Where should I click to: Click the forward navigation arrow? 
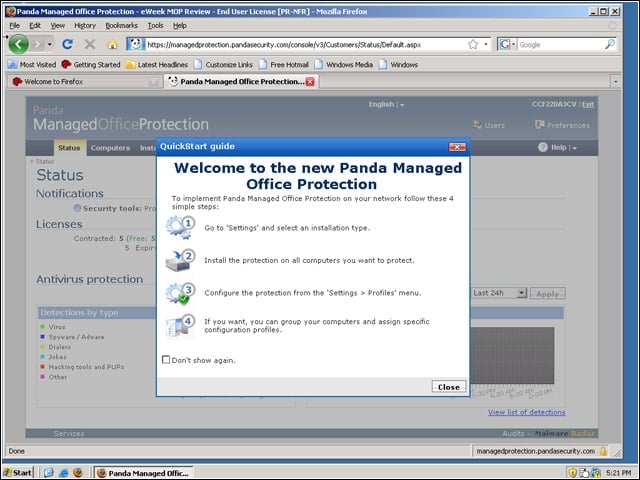coord(38,44)
